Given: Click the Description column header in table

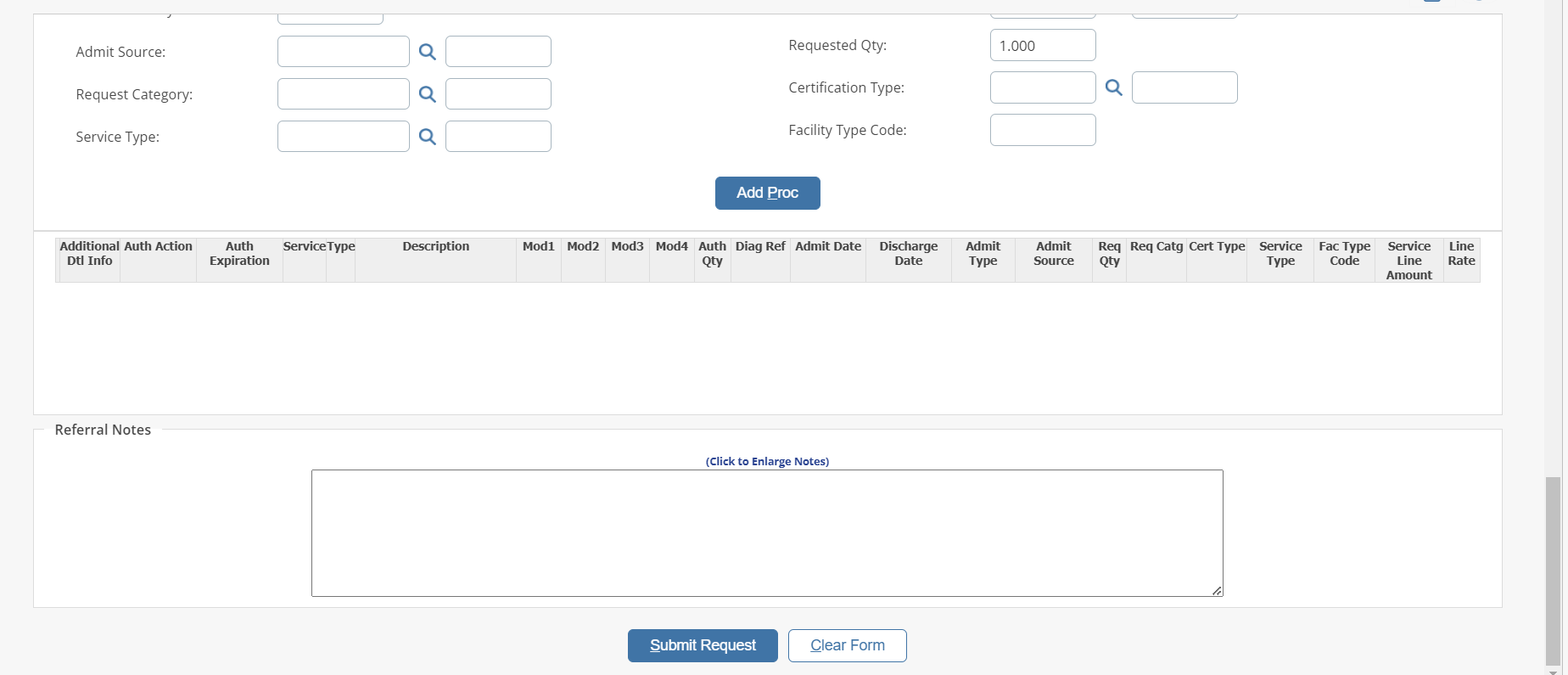Looking at the screenshot, I should tap(435, 246).
